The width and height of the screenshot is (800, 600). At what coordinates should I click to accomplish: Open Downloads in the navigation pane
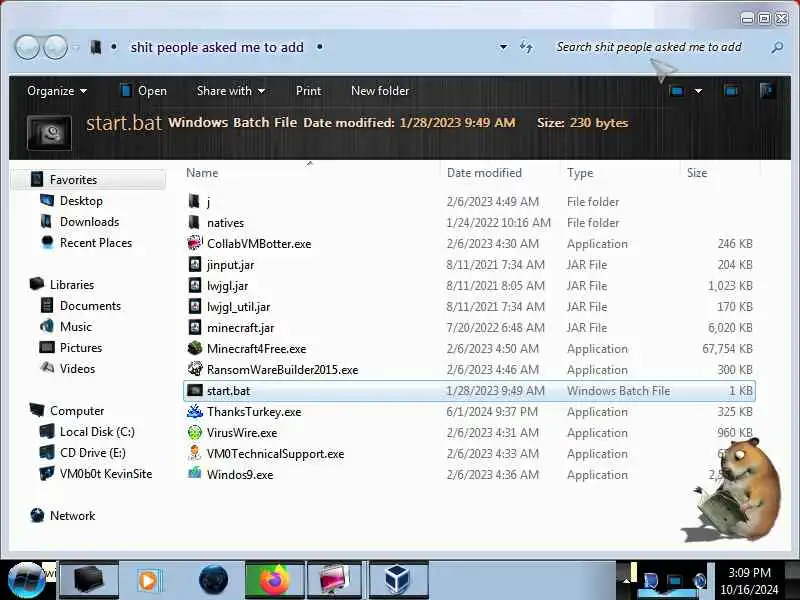point(89,221)
